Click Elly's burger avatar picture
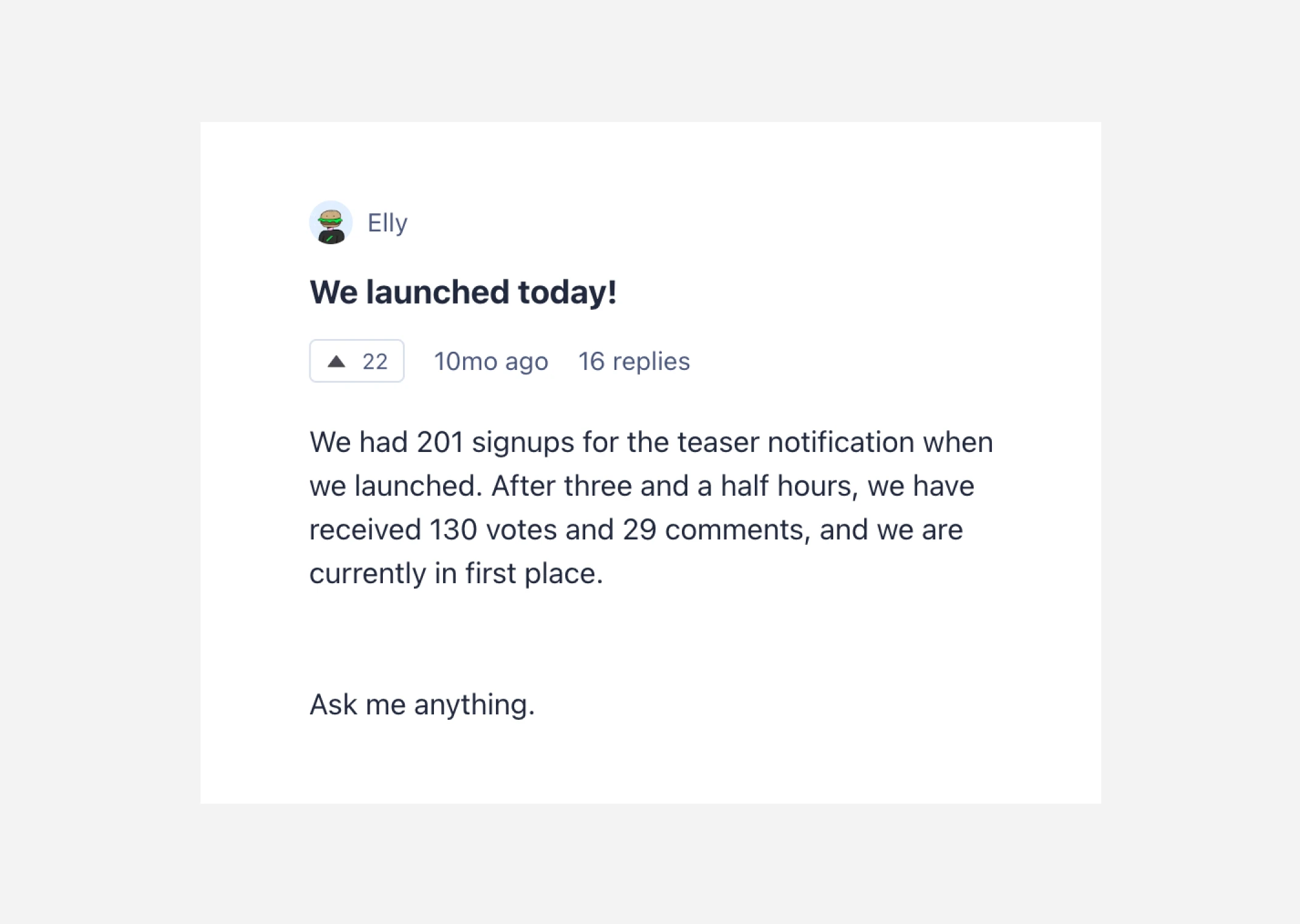The image size is (1300, 924). pyautogui.click(x=331, y=222)
